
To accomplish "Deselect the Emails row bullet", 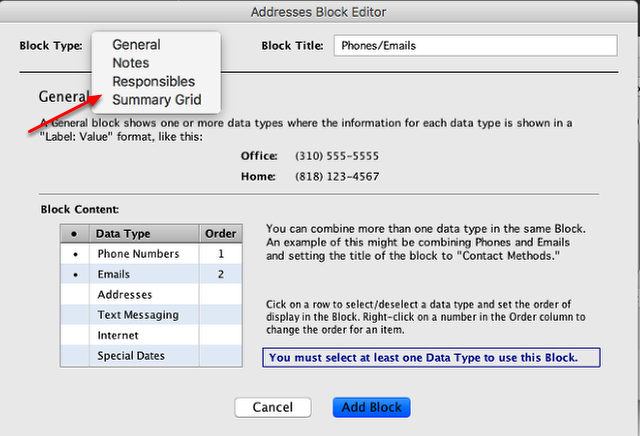I will coord(75,274).
